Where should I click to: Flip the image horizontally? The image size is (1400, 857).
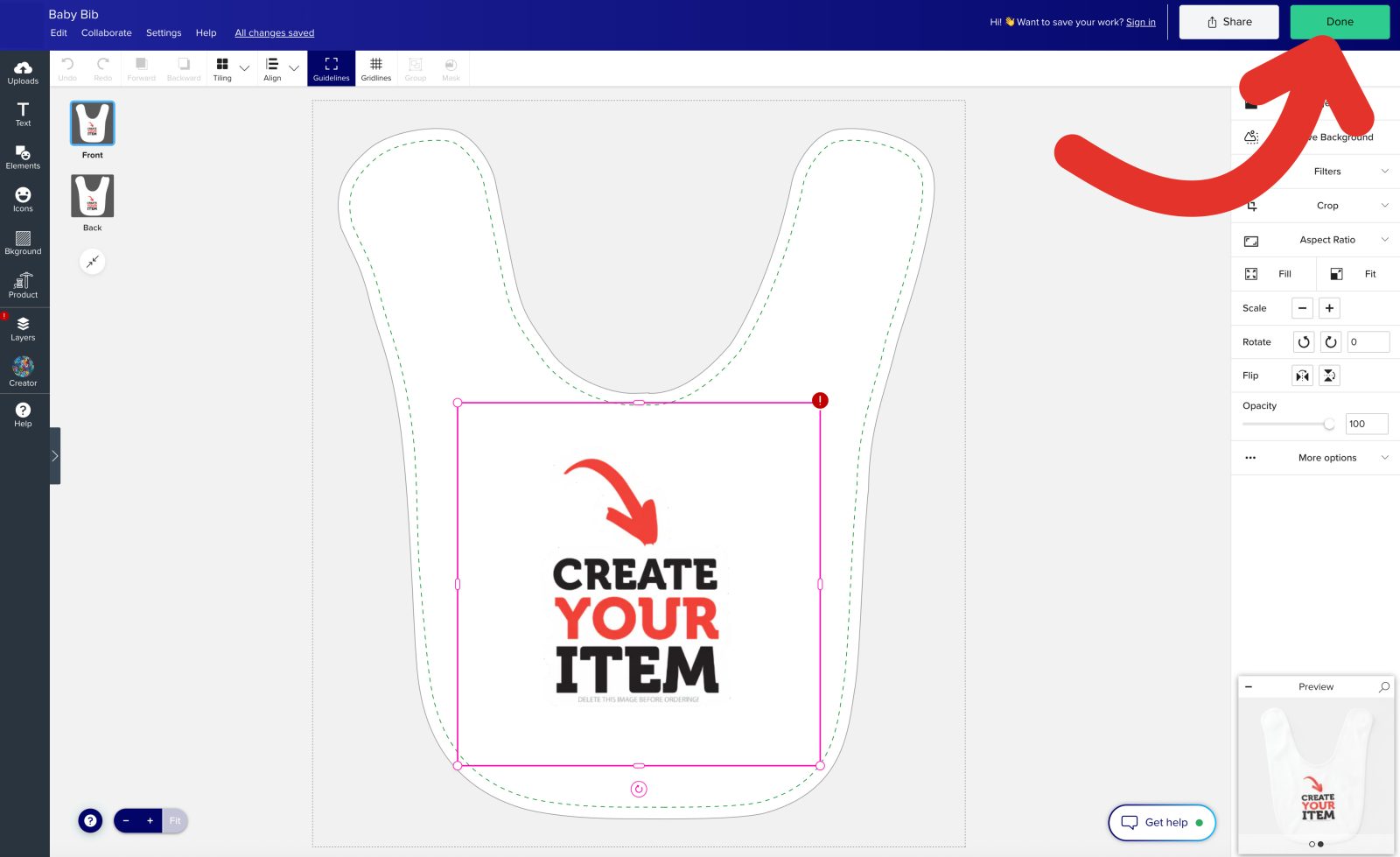click(1303, 376)
